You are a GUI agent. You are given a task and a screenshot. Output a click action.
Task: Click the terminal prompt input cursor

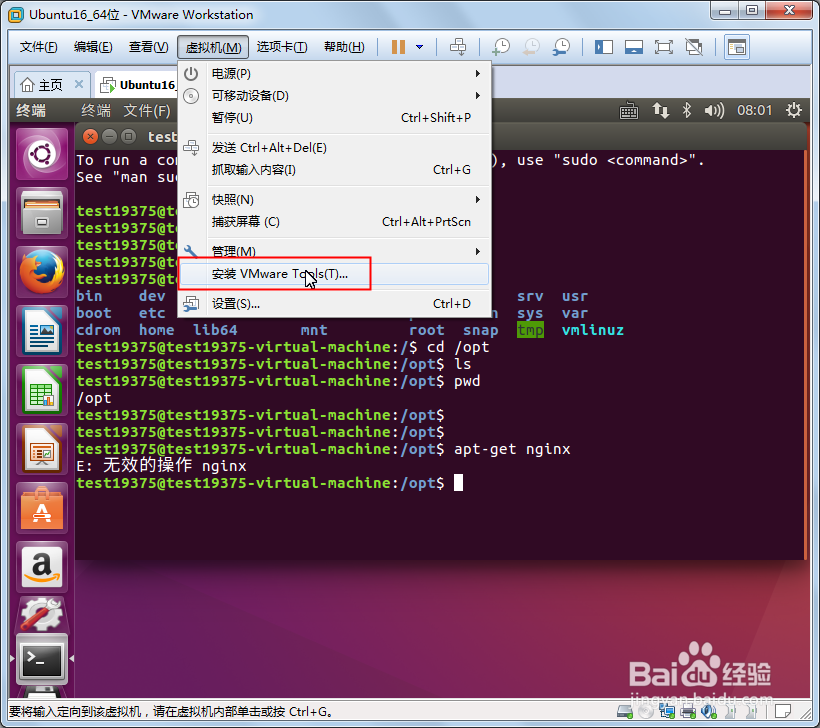458,483
